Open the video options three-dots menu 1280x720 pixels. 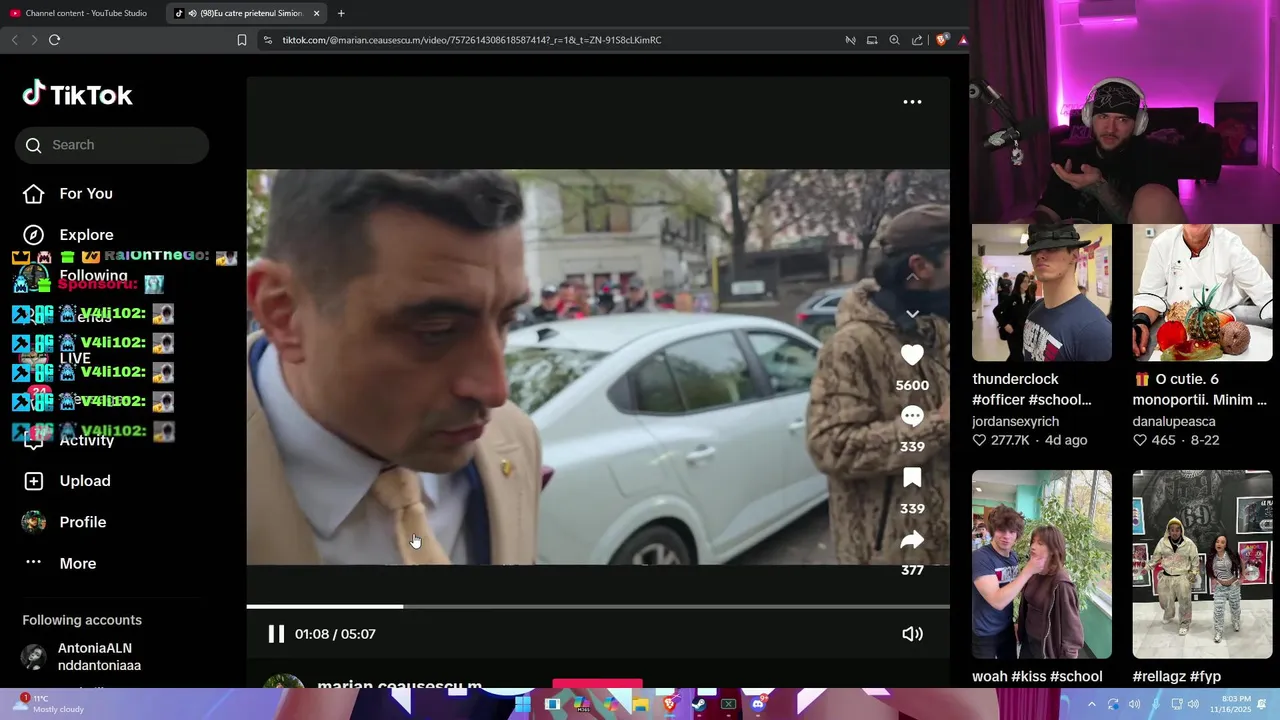pos(912,102)
